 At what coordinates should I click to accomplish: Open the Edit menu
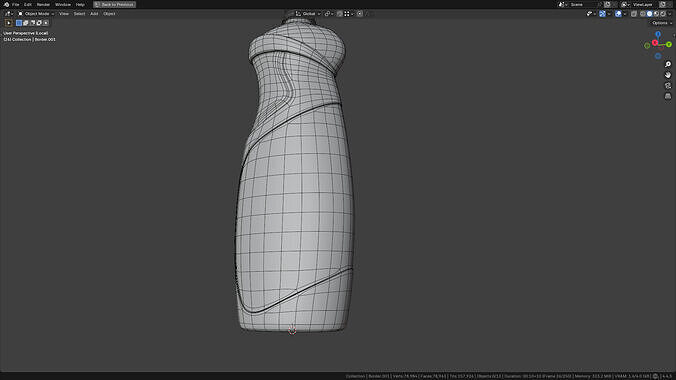tap(28, 4)
